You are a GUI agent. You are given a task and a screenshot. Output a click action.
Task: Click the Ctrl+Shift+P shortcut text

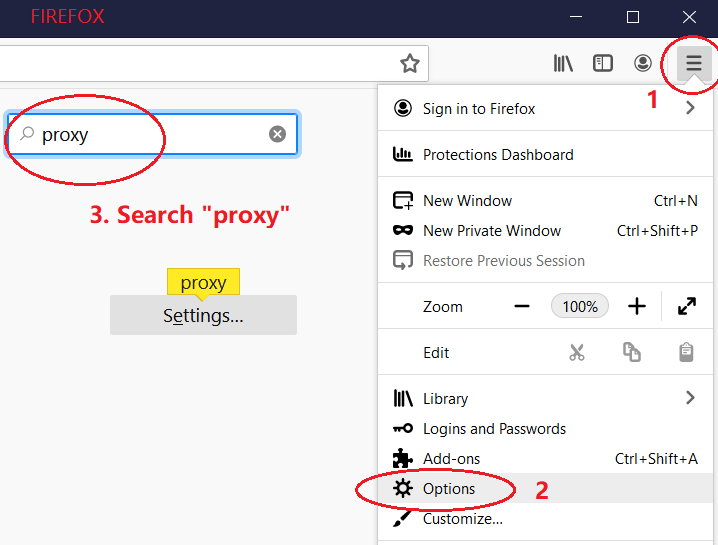657,231
